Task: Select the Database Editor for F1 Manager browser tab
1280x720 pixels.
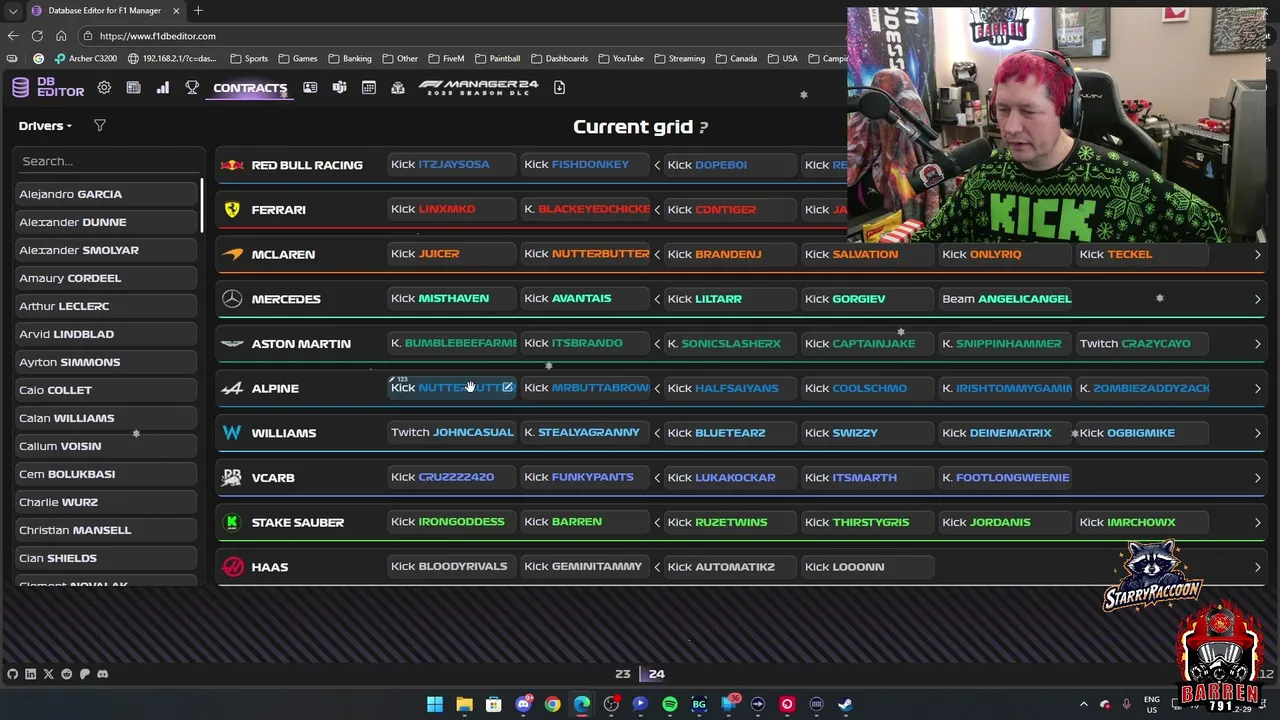Action: (x=105, y=11)
